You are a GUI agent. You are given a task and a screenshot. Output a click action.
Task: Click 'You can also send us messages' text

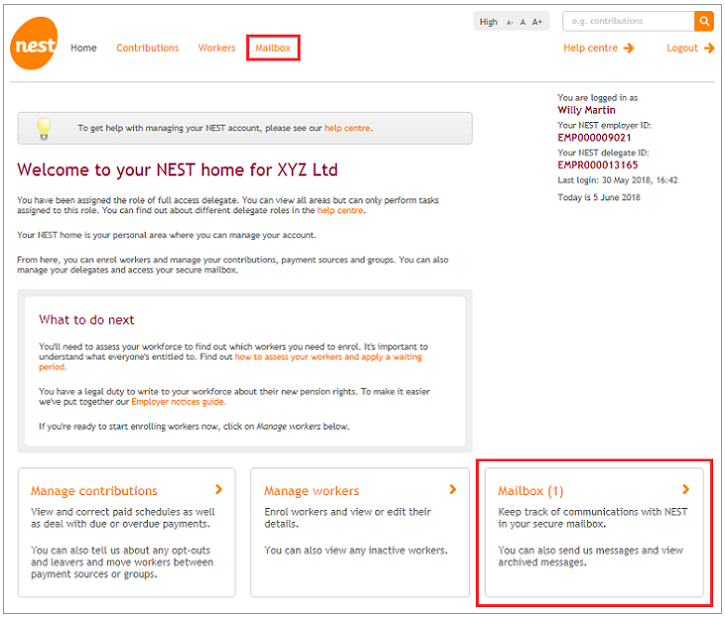click(x=590, y=550)
